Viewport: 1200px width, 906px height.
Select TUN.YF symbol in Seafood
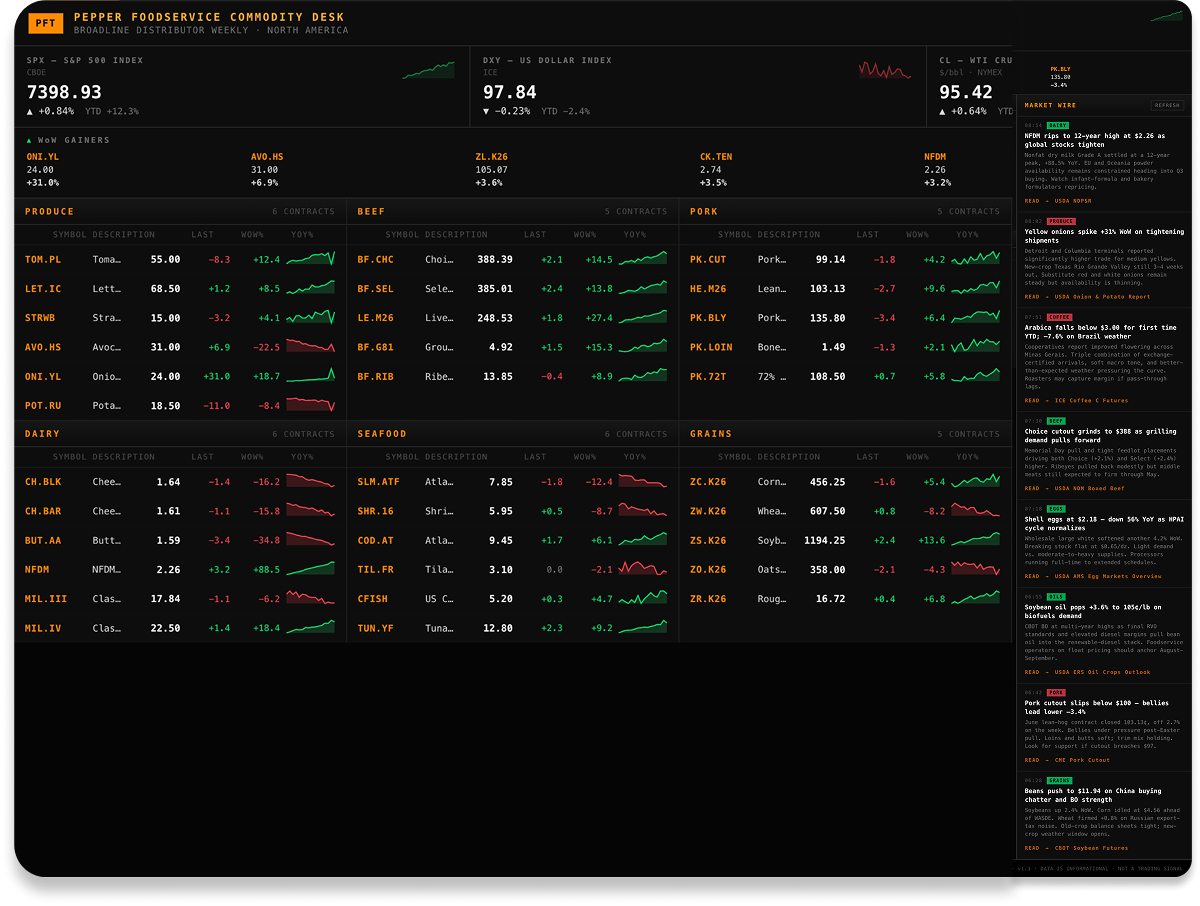376,629
